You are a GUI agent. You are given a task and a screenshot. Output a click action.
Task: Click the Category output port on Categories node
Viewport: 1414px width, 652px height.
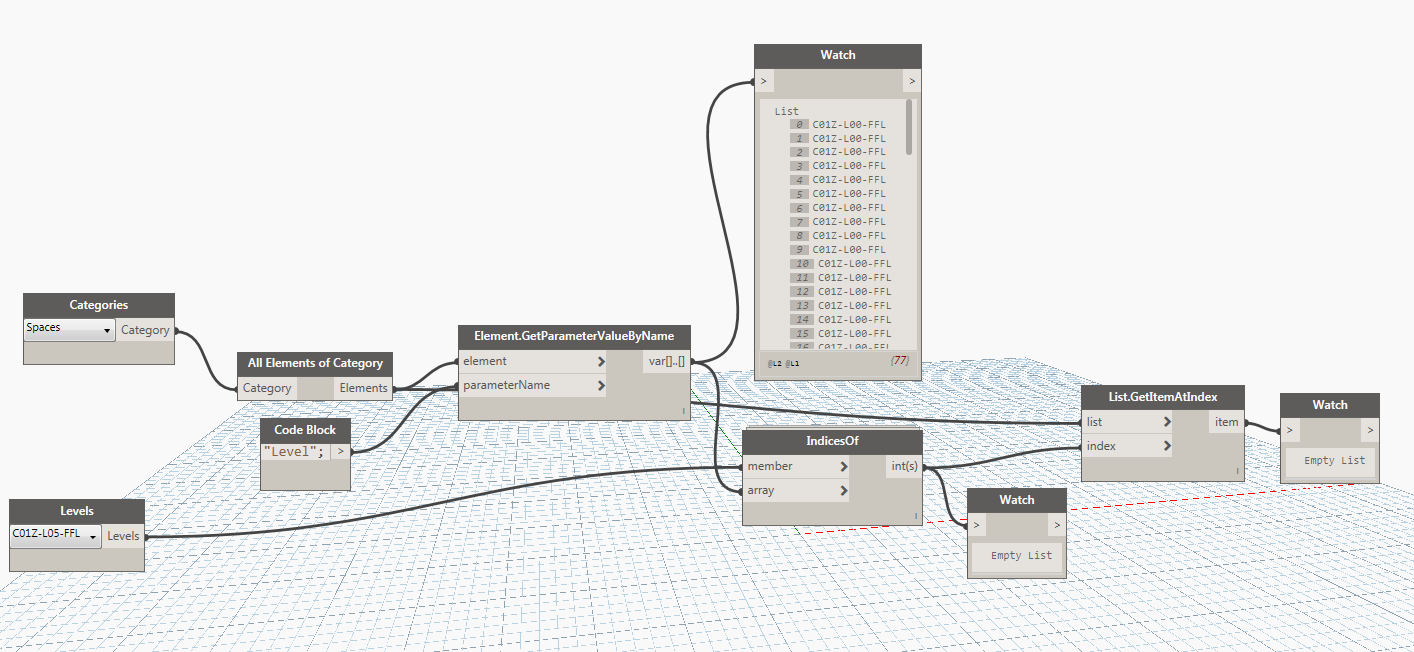tap(145, 330)
